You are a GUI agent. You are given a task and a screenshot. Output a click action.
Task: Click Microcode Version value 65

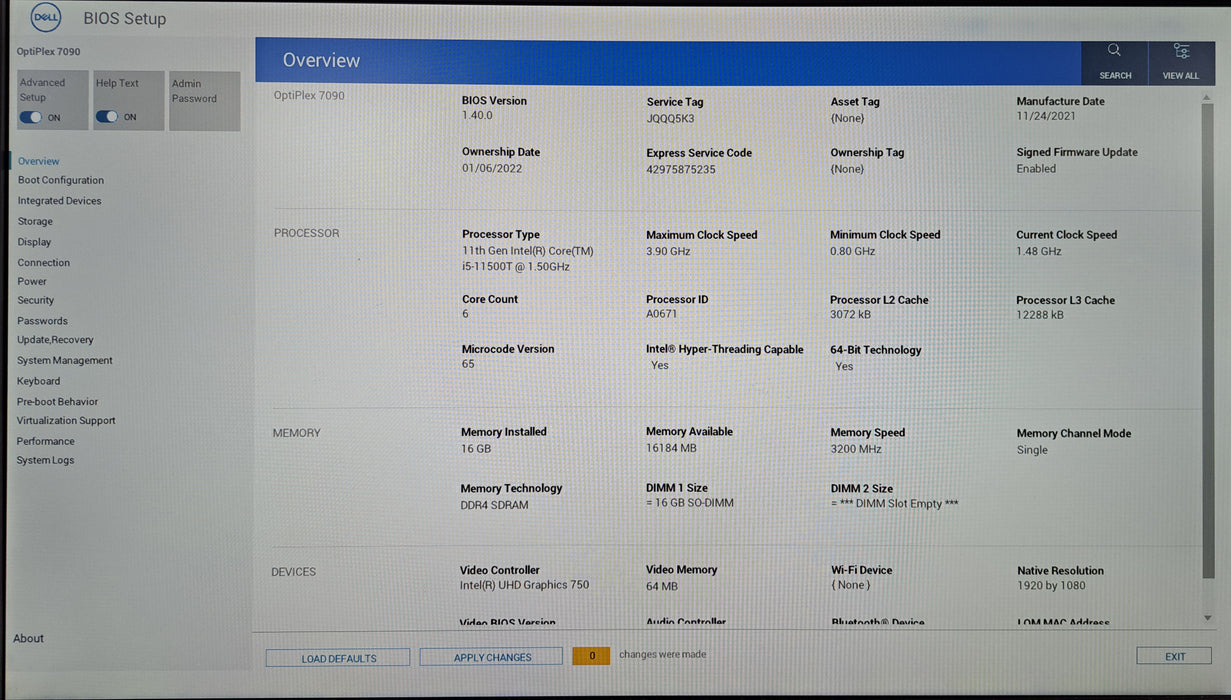[x=468, y=364]
